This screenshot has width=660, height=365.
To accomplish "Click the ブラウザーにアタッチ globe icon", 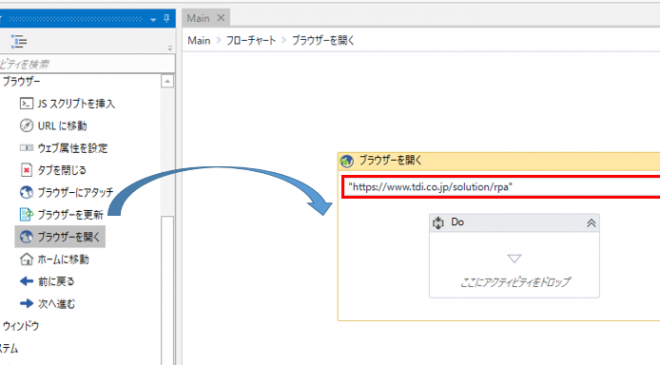I will [x=27, y=192].
